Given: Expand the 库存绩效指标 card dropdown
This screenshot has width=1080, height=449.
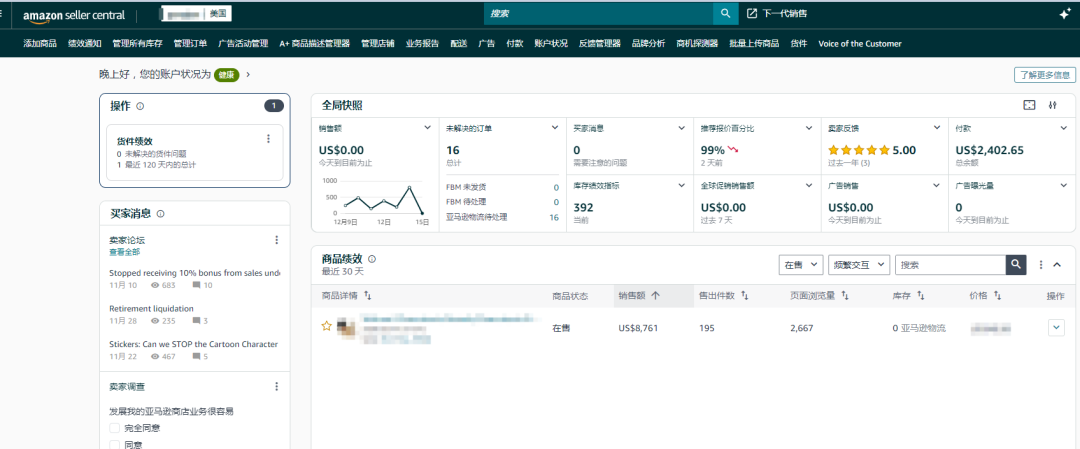Looking at the screenshot, I should tap(682, 185).
